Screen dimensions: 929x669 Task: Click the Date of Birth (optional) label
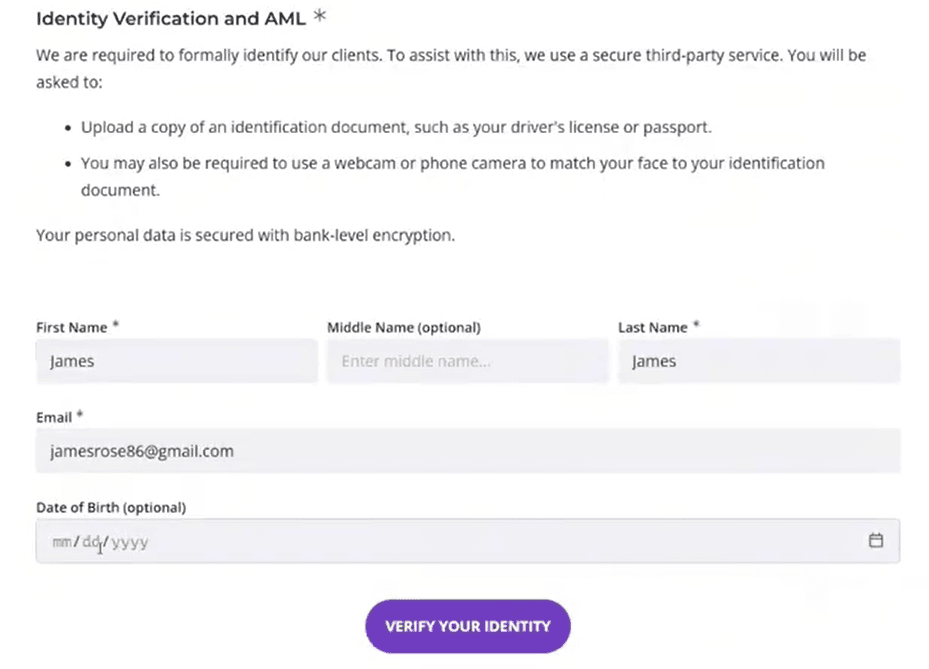(x=111, y=507)
